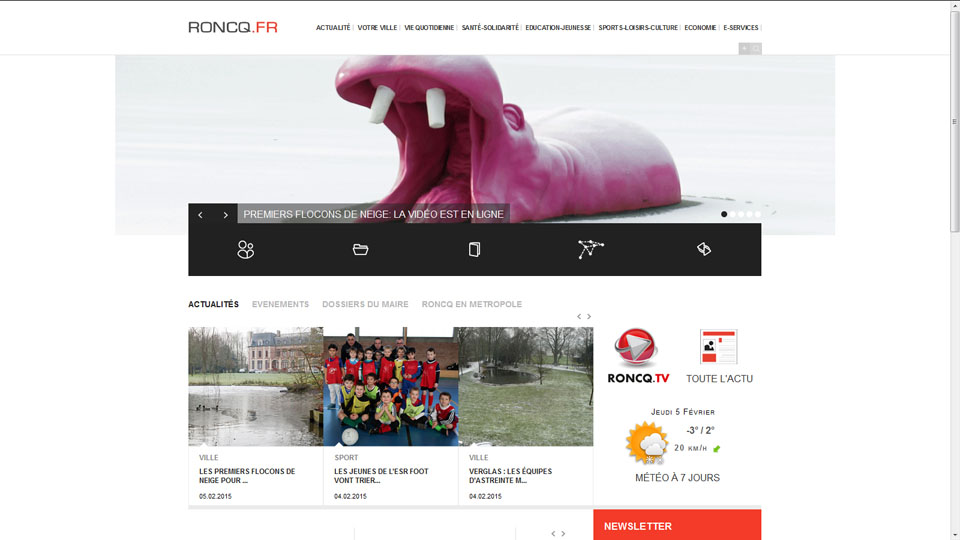Open the SANTÉ-SOLIDARITÉ menu

pyautogui.click(x=490, y=28)
